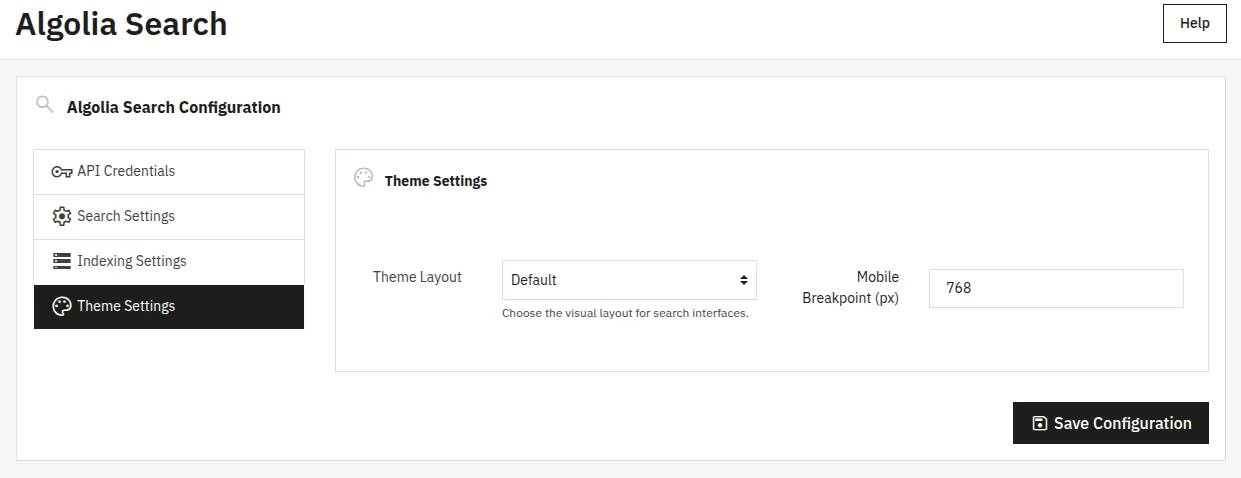Image resolution: width=1241 pixels, height=478 pixels.
Task: Switch to the Search Settings tab
Action: (x=169, y=217)
